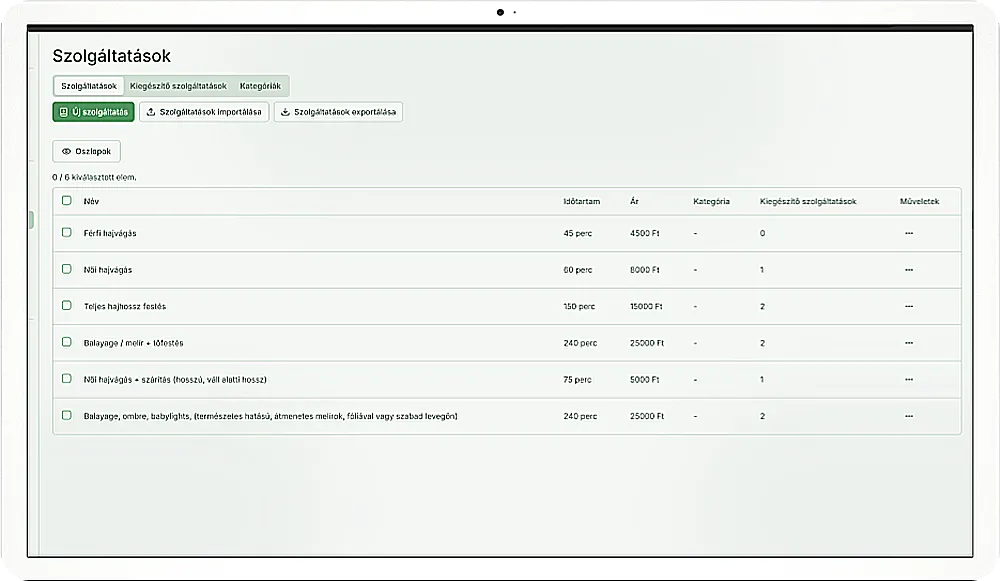Image resolution: width=1000 pixels, height=581 pixels.
Task: Check the Női hajvágás row checkbox
Action: pyautogui.click(x=67, y=270)
